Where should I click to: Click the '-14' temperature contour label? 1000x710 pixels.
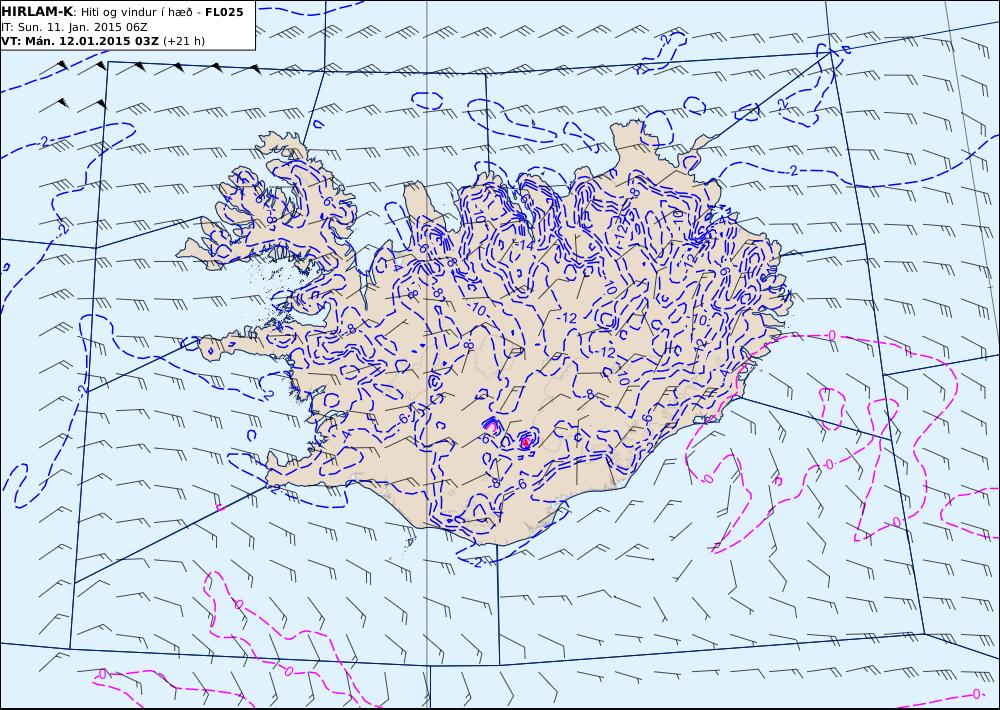pos(524,244)
